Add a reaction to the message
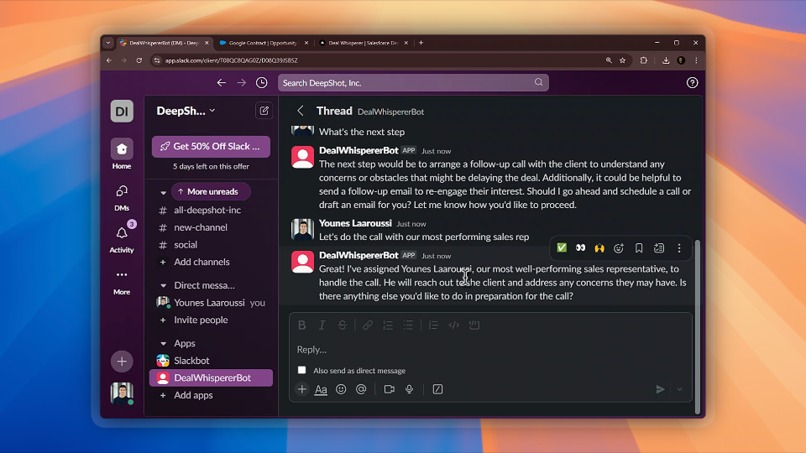 tap(619, 248)
